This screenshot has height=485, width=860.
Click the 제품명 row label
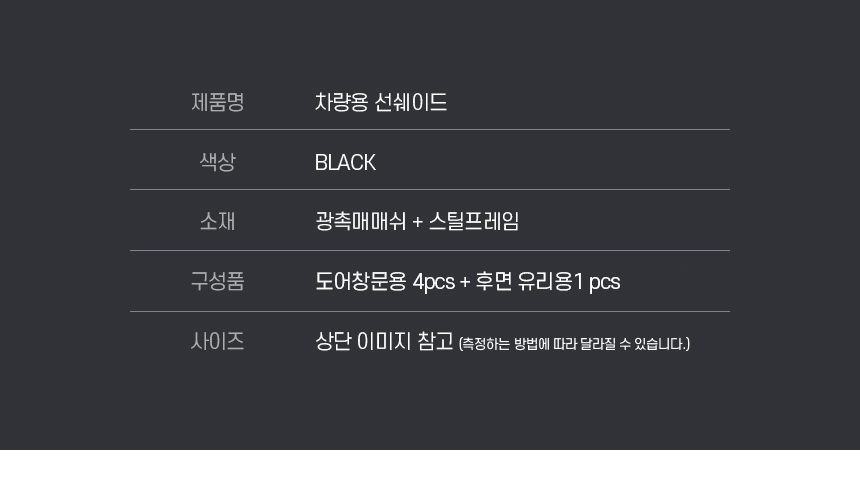pos(217,102)
